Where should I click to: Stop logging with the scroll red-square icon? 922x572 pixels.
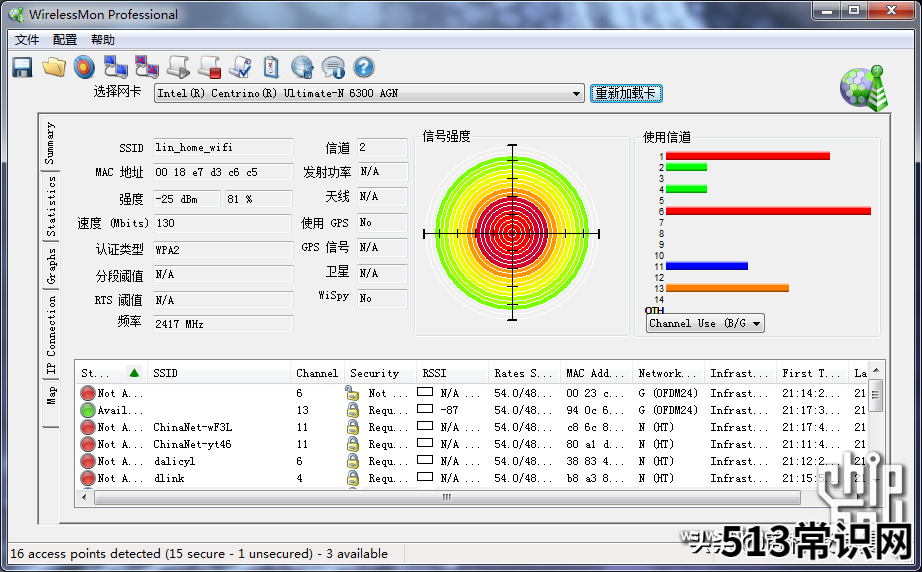tap(209, 68)
